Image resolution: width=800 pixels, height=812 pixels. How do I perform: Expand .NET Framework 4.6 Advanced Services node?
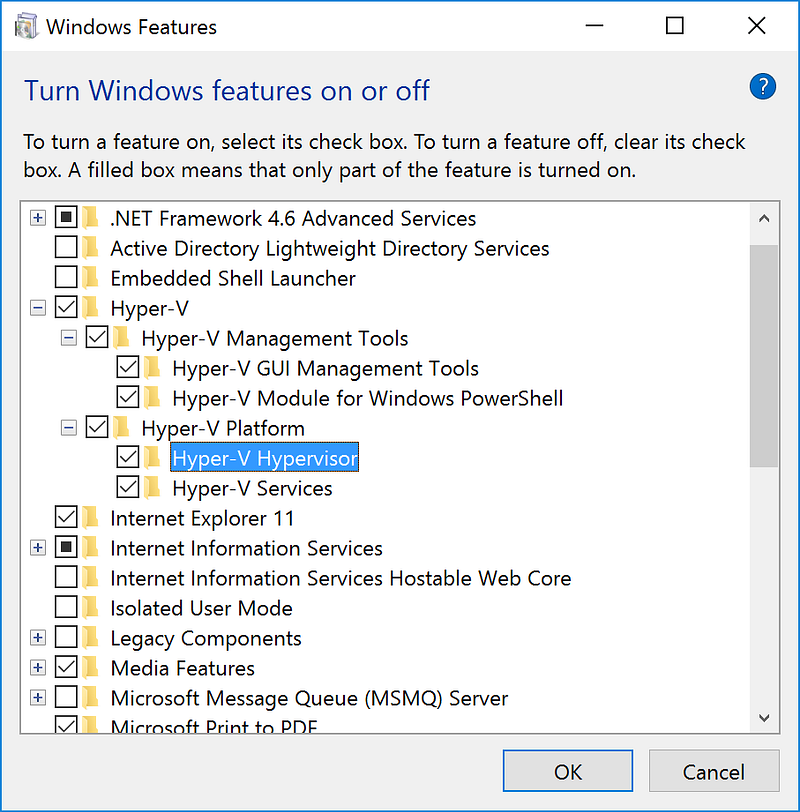point(38,218)
